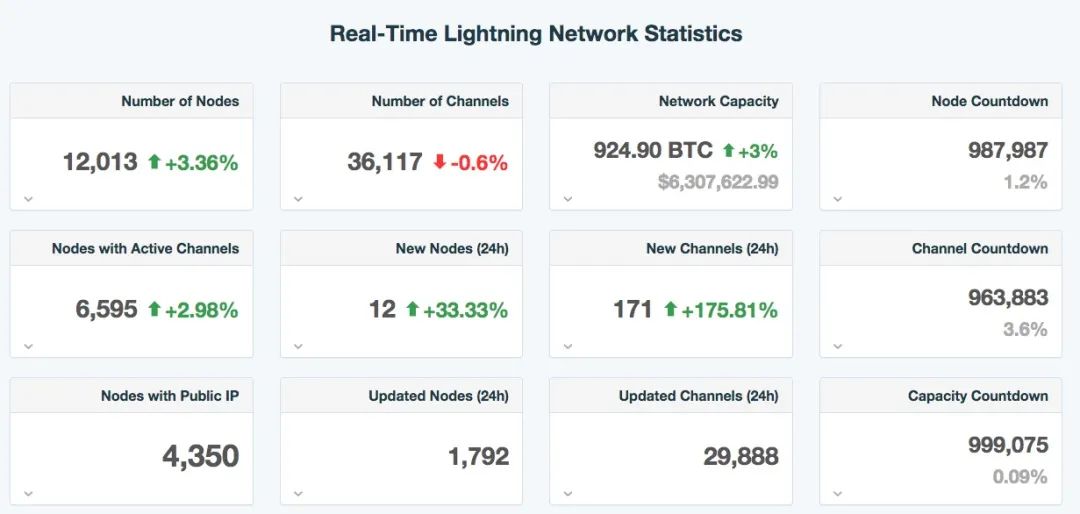Open chevron under Nodes with Active Channels

point(29,346)
